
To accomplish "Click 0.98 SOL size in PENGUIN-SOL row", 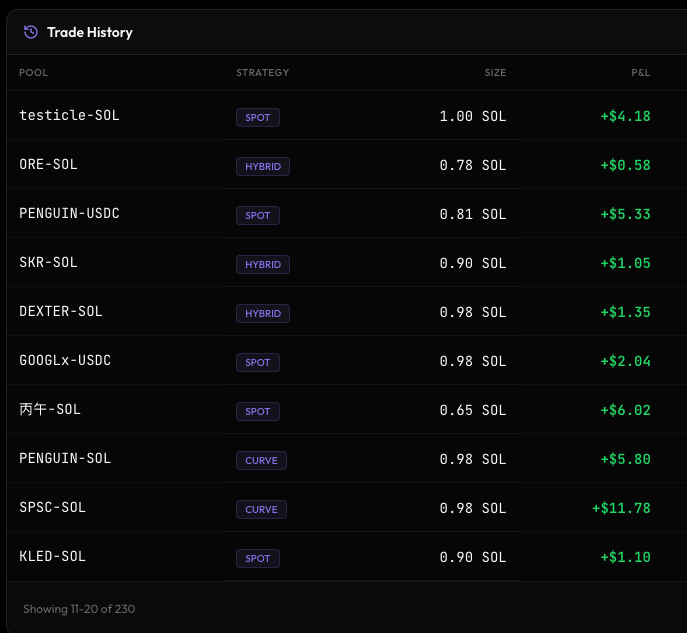I will [473, 460].
